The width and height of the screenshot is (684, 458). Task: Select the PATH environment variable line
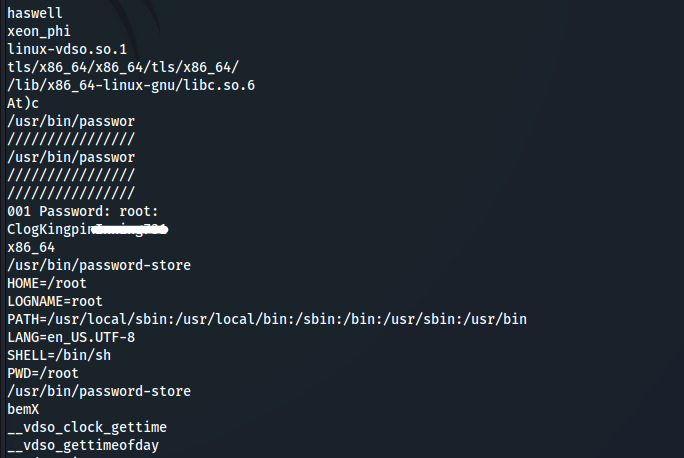267,319
